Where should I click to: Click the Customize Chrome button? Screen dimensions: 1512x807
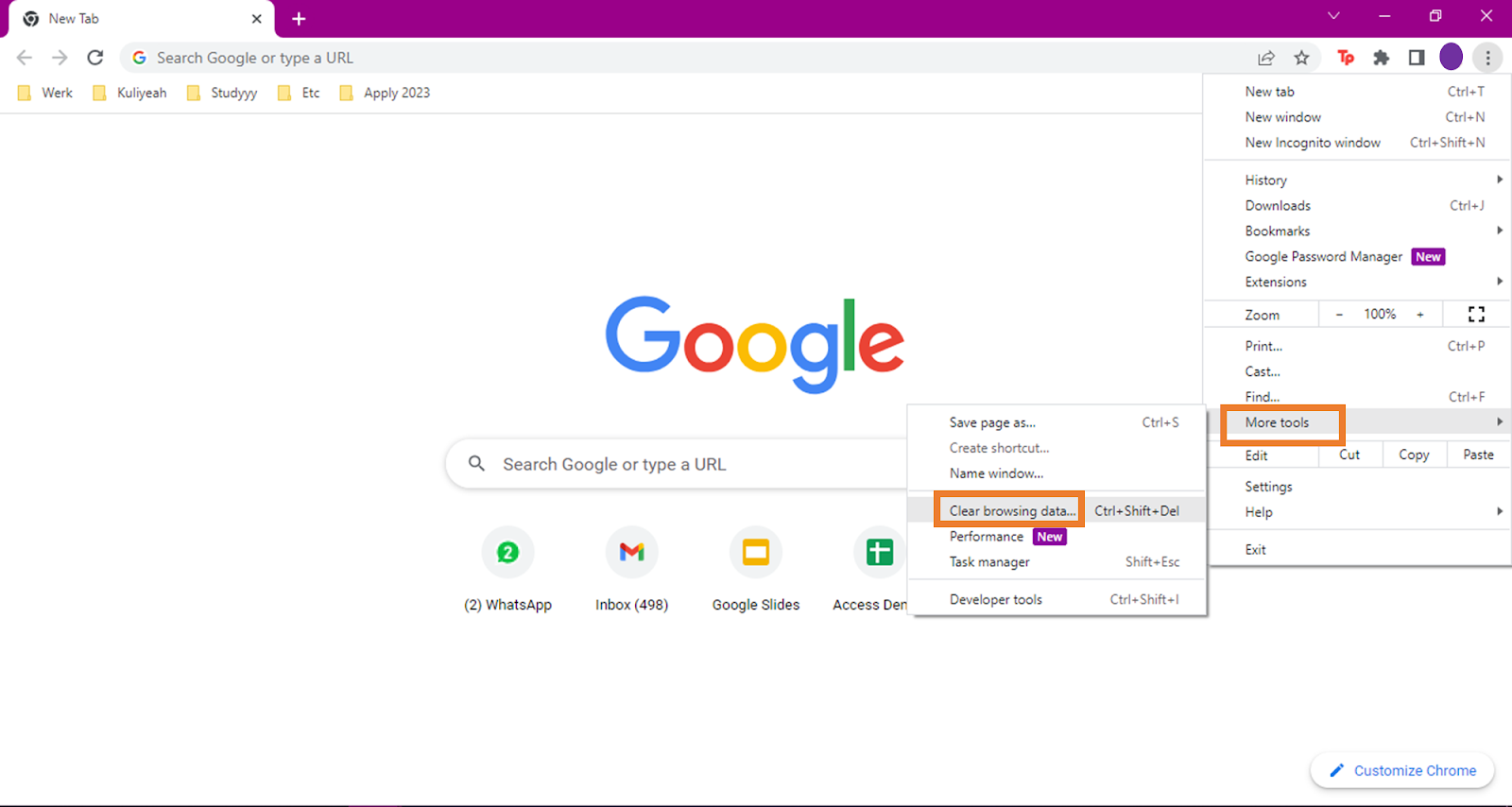point(1402,771)
